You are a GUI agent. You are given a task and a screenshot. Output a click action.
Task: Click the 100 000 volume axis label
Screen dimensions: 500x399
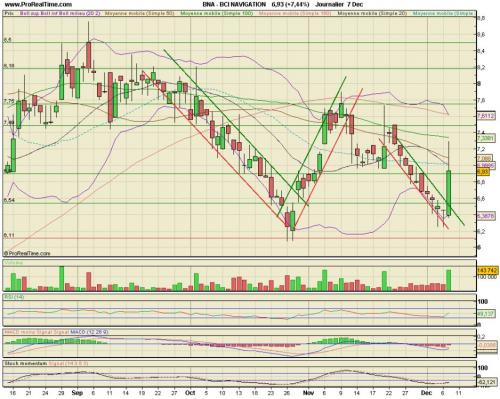487,277
